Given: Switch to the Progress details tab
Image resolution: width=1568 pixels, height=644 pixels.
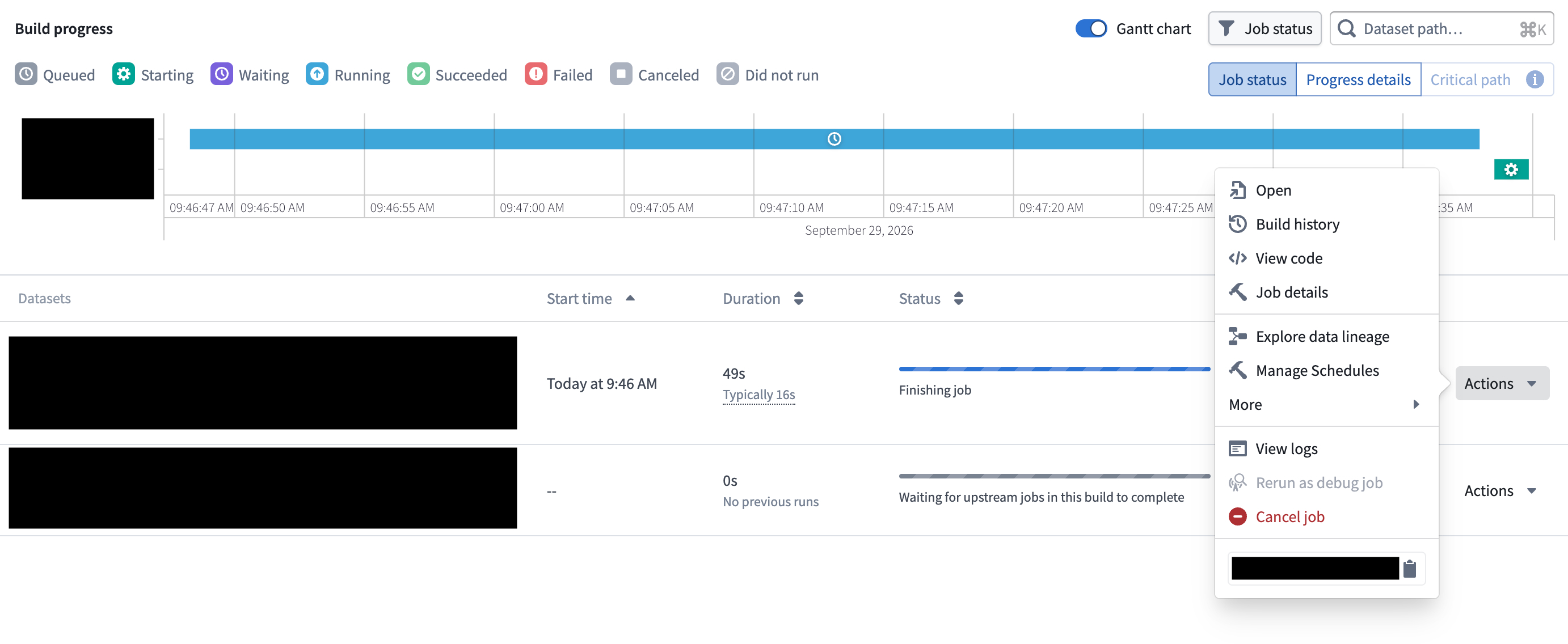Looking at the screenshot, I should 1358,80.
